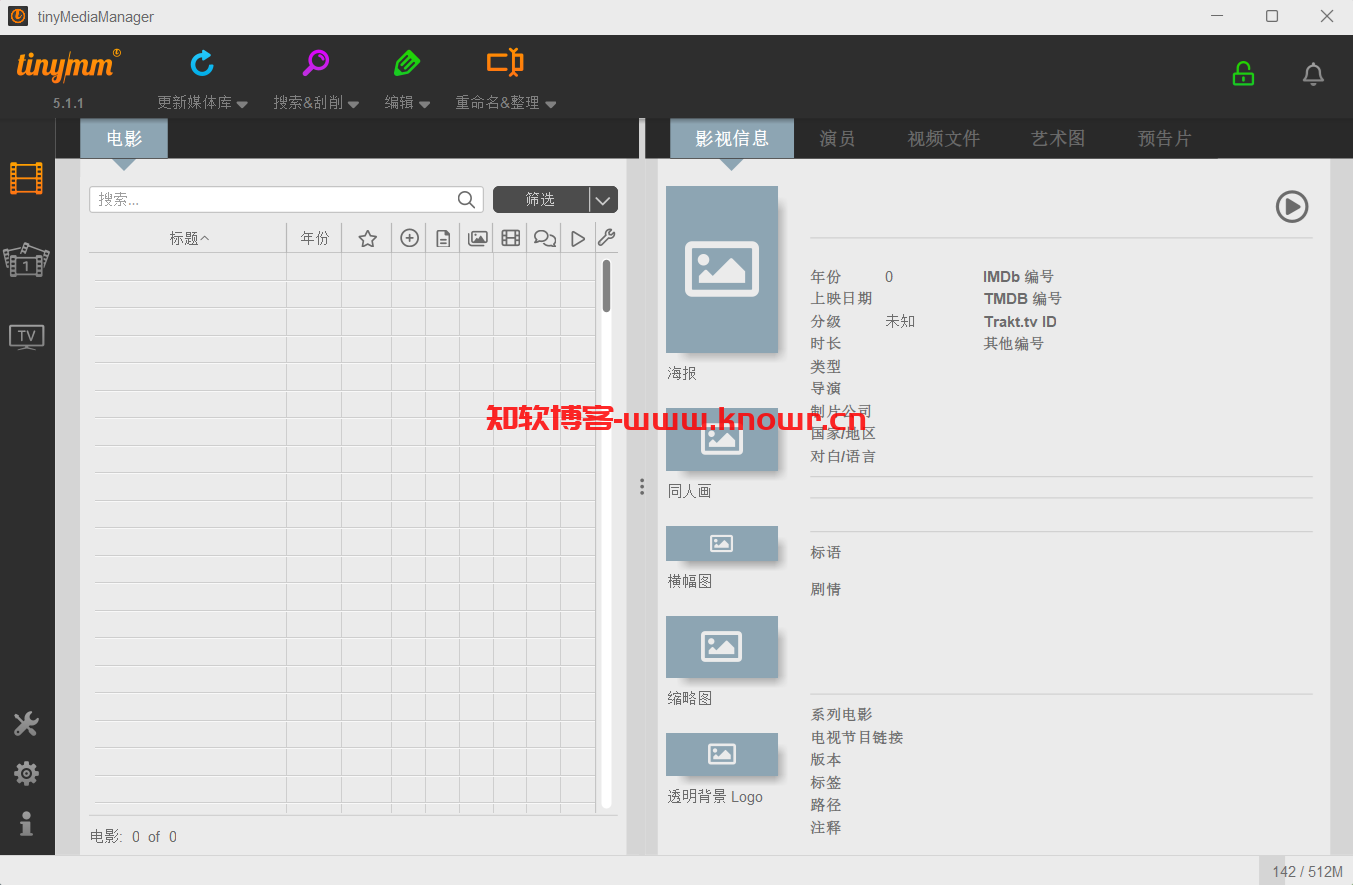1353x885 pixels.
Task: Click the TMDB 编号 label
Action: [1022, 299]
